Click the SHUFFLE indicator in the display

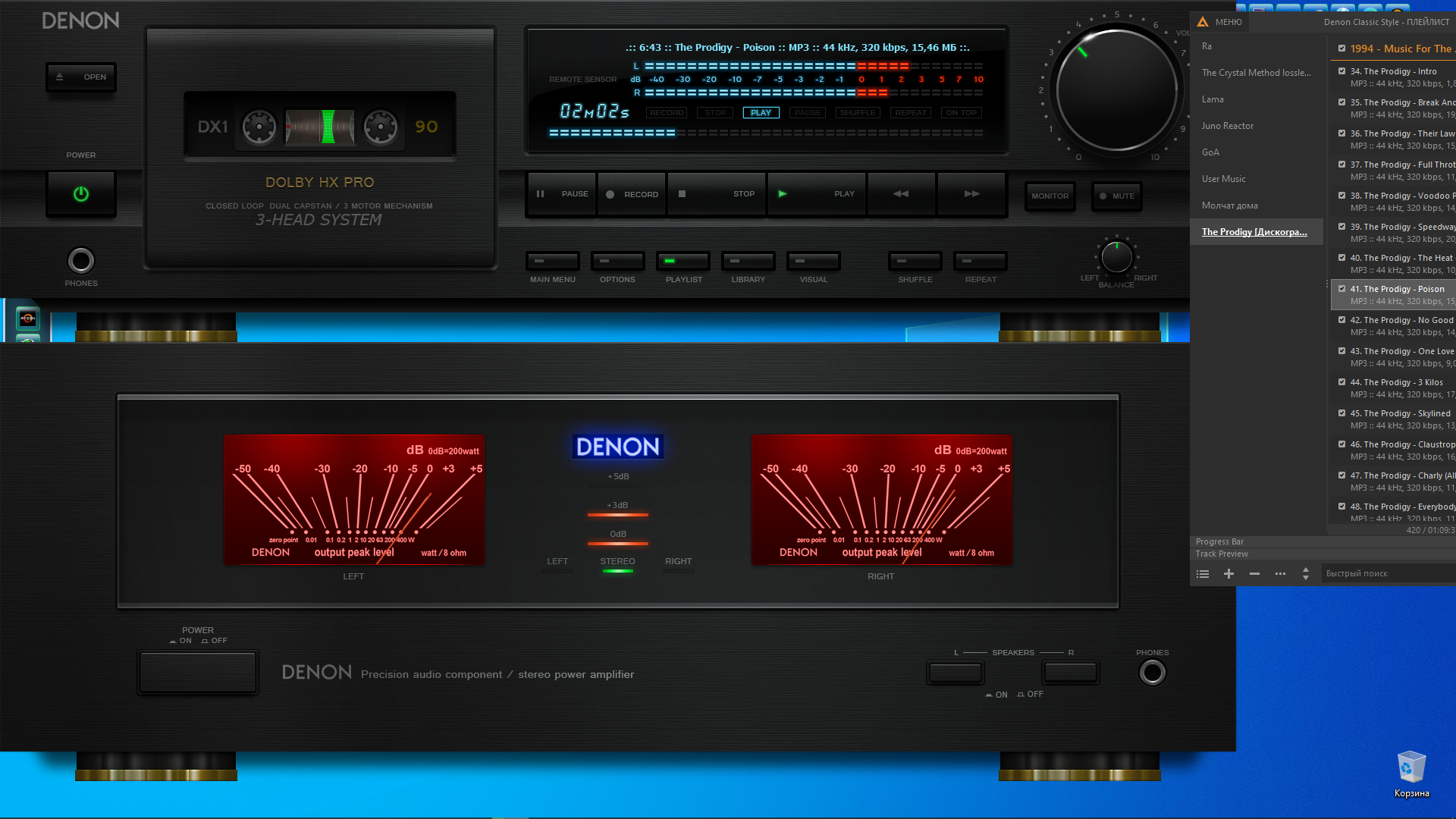[x=858, y=112]
